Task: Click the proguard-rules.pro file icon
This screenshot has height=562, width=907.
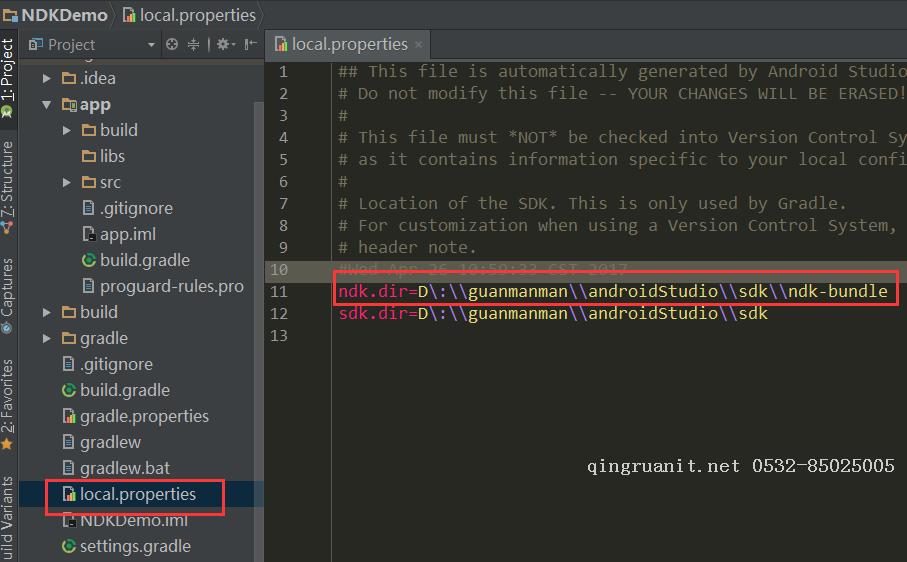Action: click(89, 287)
